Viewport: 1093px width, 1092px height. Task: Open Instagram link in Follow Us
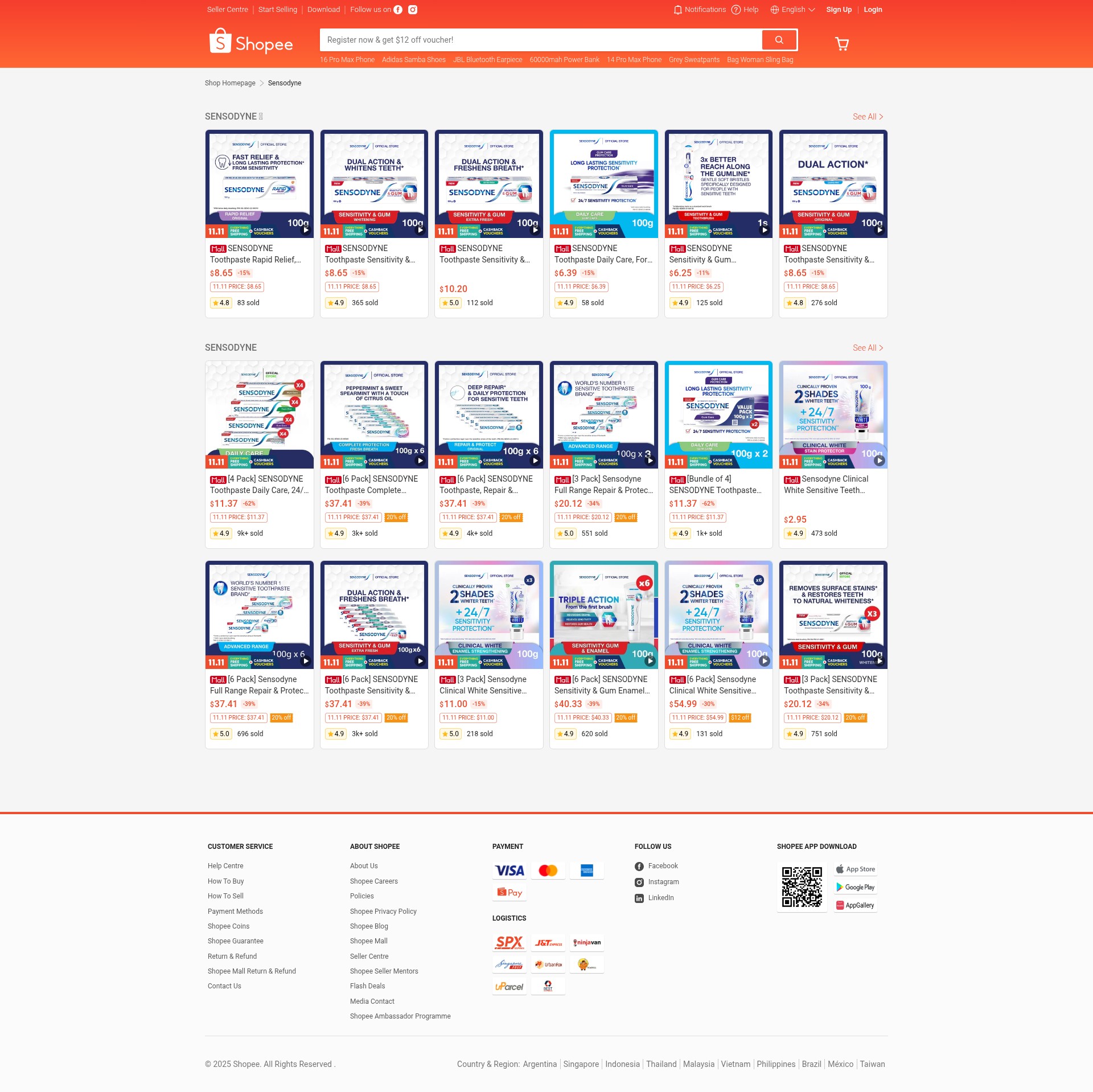click(x=657, y=882)
